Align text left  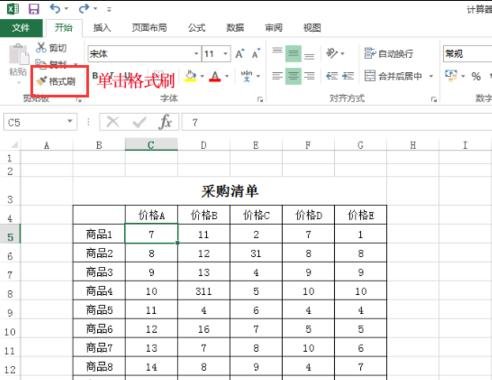tap(277, 76)
